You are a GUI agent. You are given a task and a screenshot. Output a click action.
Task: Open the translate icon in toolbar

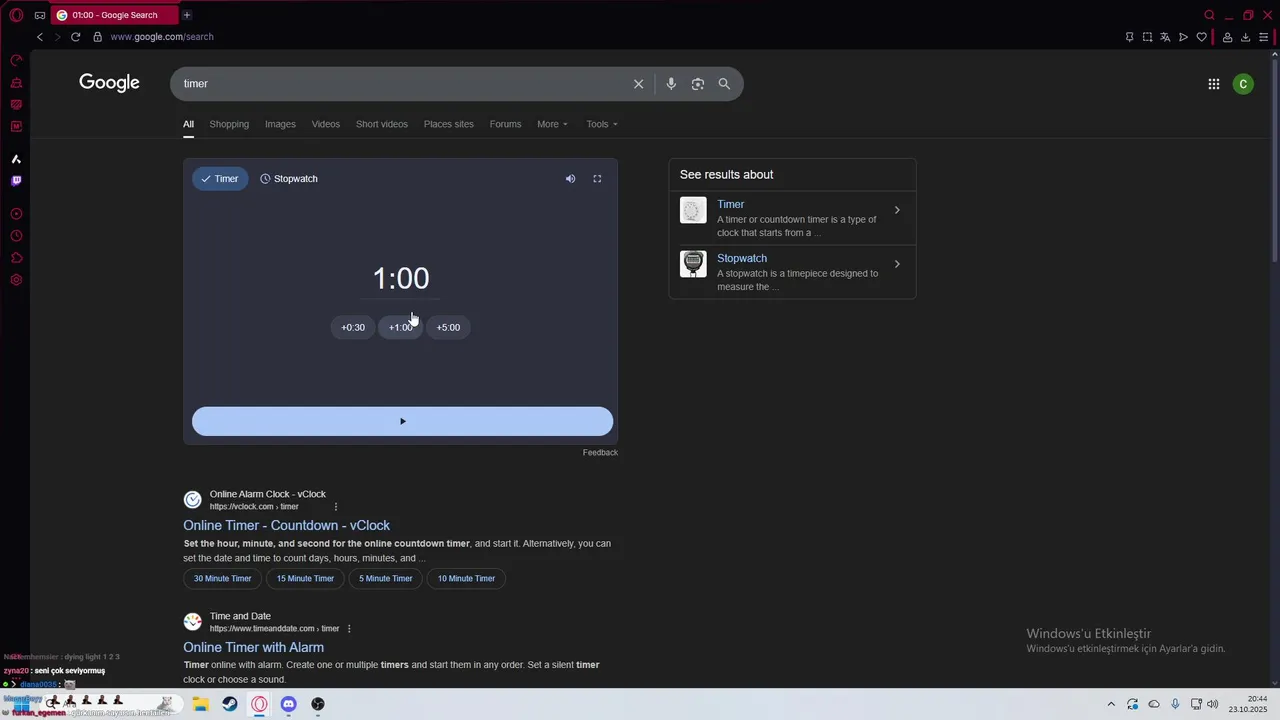pos(1166,37)
